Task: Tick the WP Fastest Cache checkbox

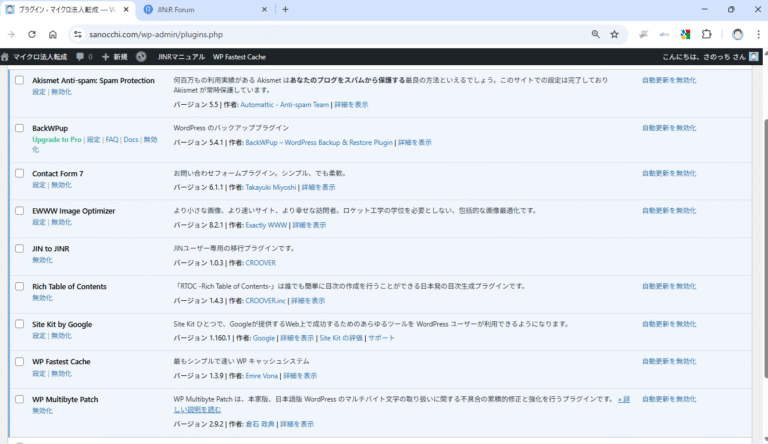Action: (x=19, y=362)
